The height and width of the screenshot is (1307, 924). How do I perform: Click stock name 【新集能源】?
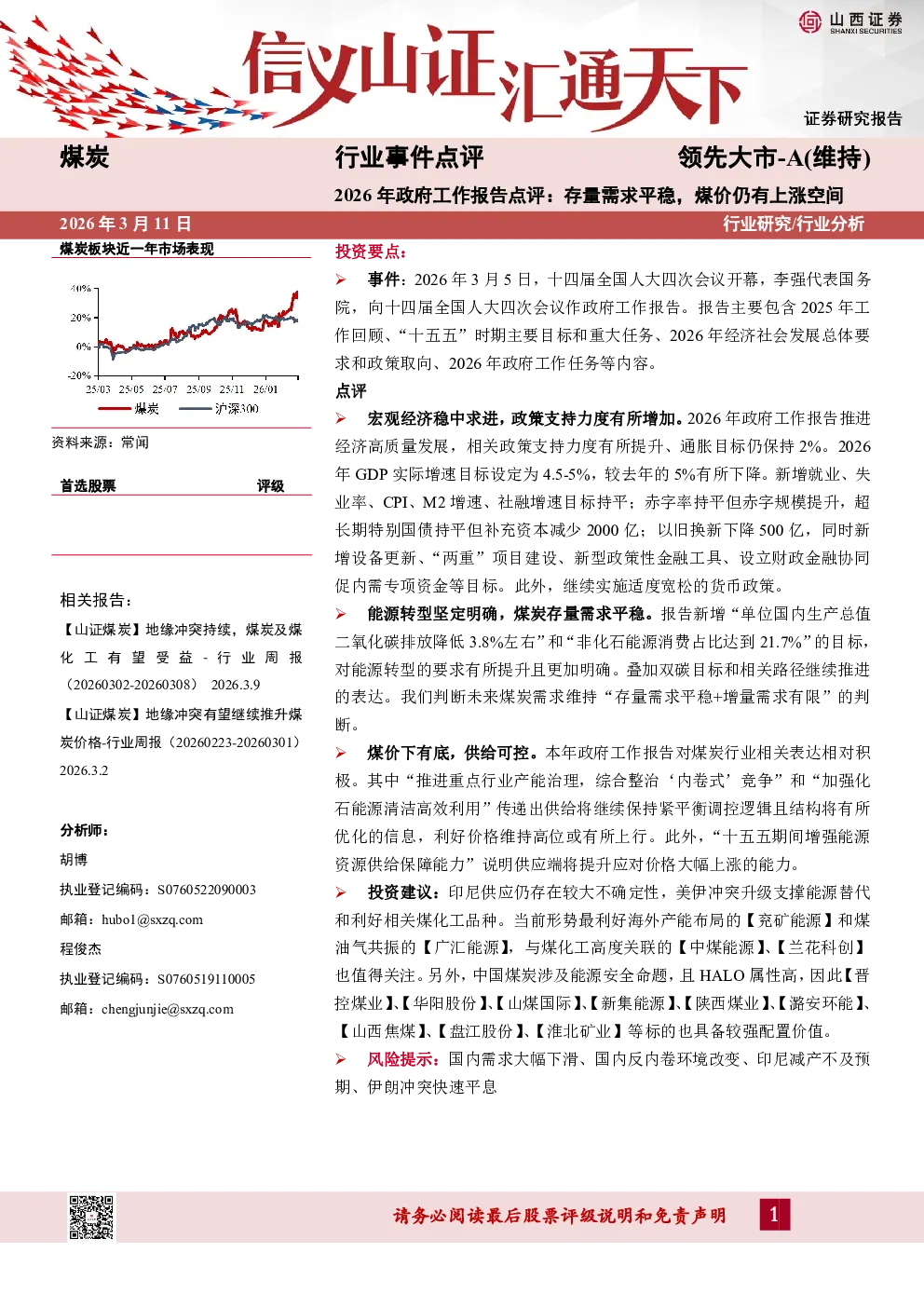point(633,1003)
